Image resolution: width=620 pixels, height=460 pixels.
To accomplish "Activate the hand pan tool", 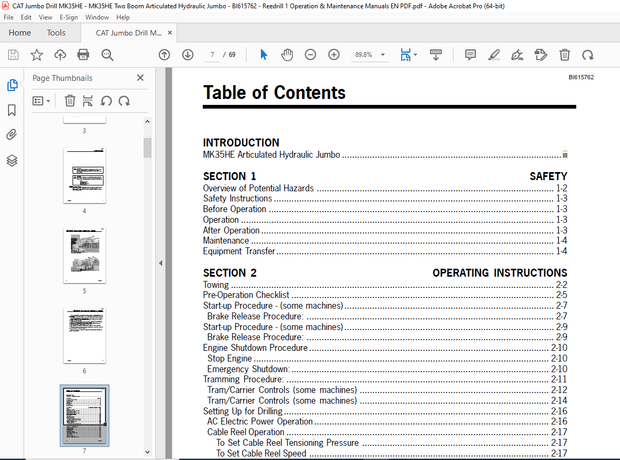I will tap(287, 55).
